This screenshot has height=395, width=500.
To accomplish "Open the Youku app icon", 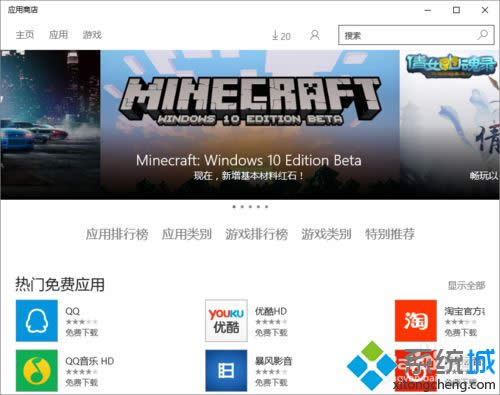I will pos(226,321).
